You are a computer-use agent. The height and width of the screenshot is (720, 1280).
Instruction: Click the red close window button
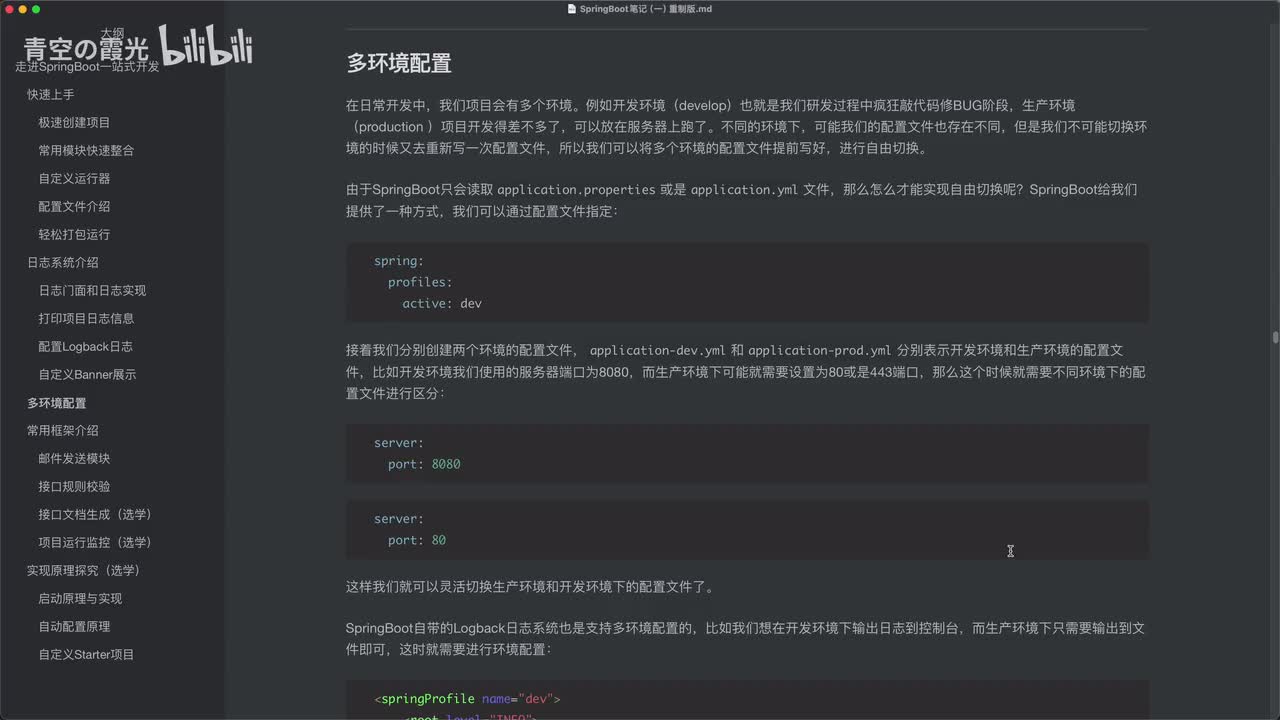8,9
